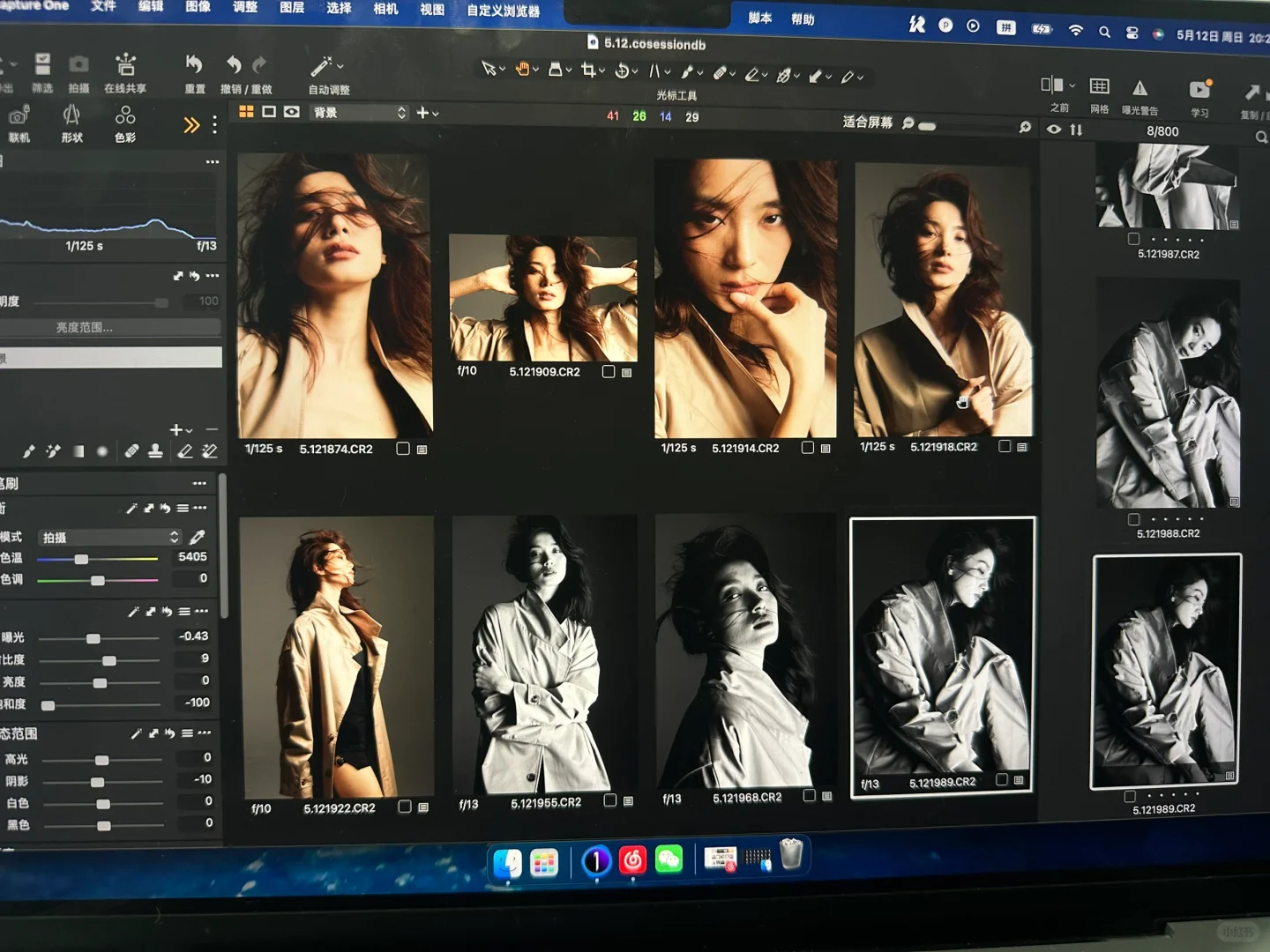Select the 5.121922.CR2 viewer image

coord(336,657)
